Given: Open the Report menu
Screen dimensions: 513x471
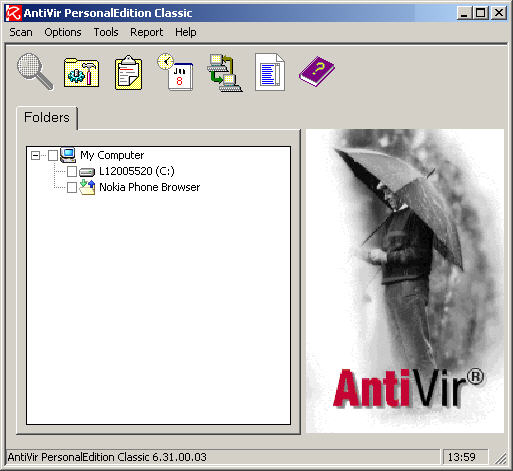Looking at the screenshot, I should click(147, 32).
